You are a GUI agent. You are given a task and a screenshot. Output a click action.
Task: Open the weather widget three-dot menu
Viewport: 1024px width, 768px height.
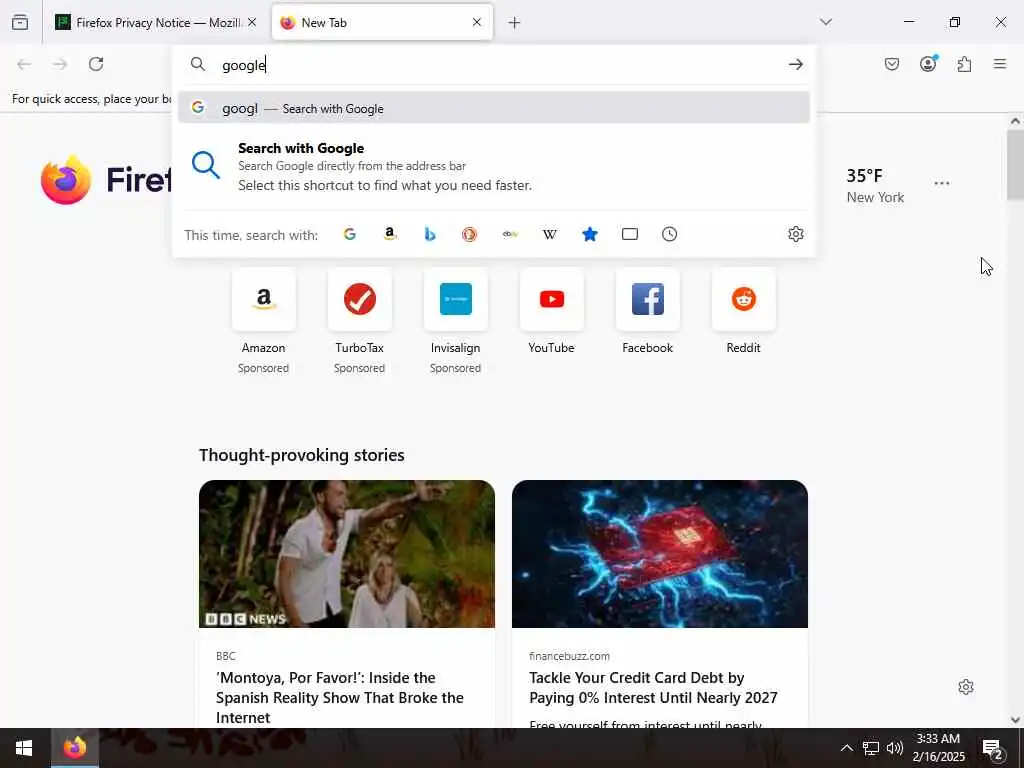(942, 183)
